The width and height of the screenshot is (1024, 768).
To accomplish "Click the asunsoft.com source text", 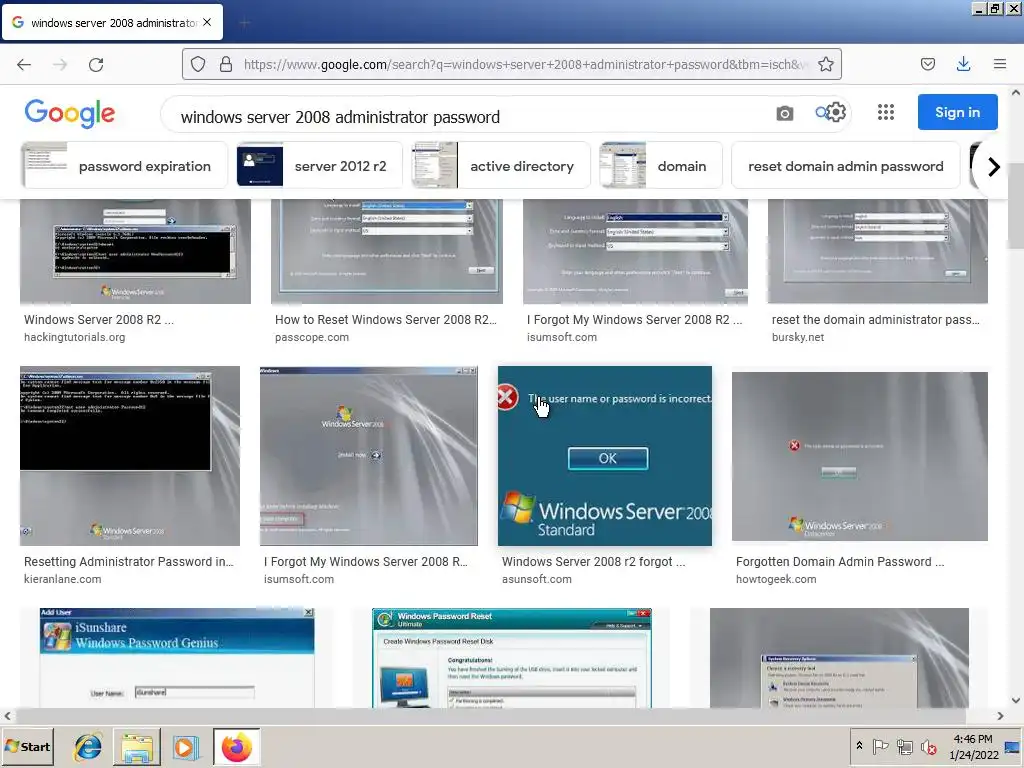I will click(x=537, y=579).
